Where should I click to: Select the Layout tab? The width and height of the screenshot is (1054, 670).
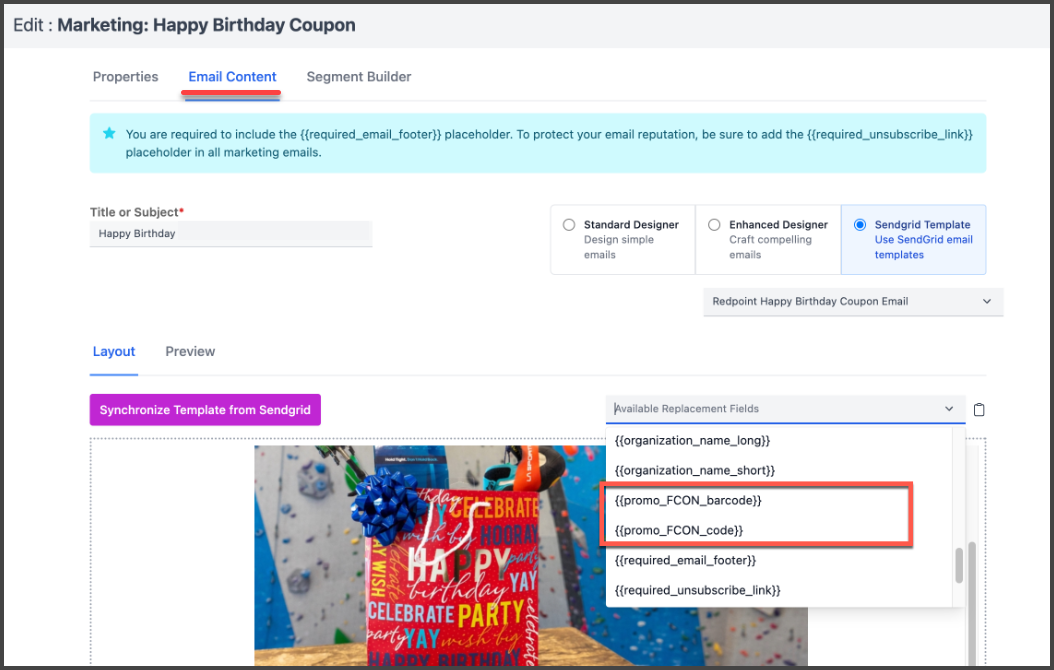[114, 352]
